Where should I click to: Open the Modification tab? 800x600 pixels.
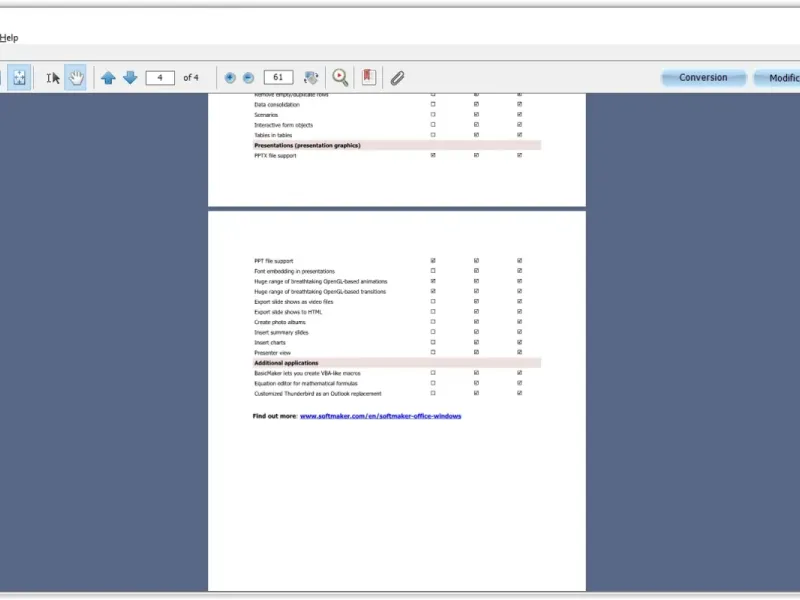tap(778, 78)
